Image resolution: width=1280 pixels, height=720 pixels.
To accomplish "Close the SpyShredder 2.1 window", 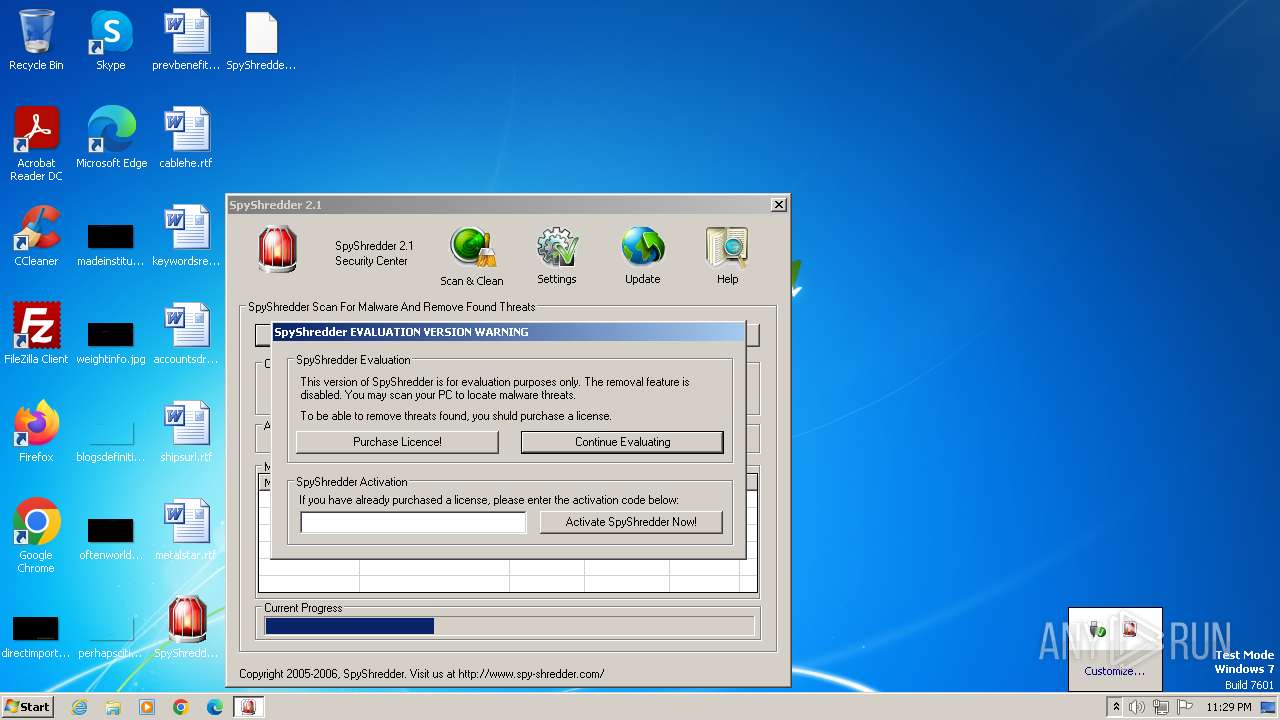I will (x=778, y=205).
